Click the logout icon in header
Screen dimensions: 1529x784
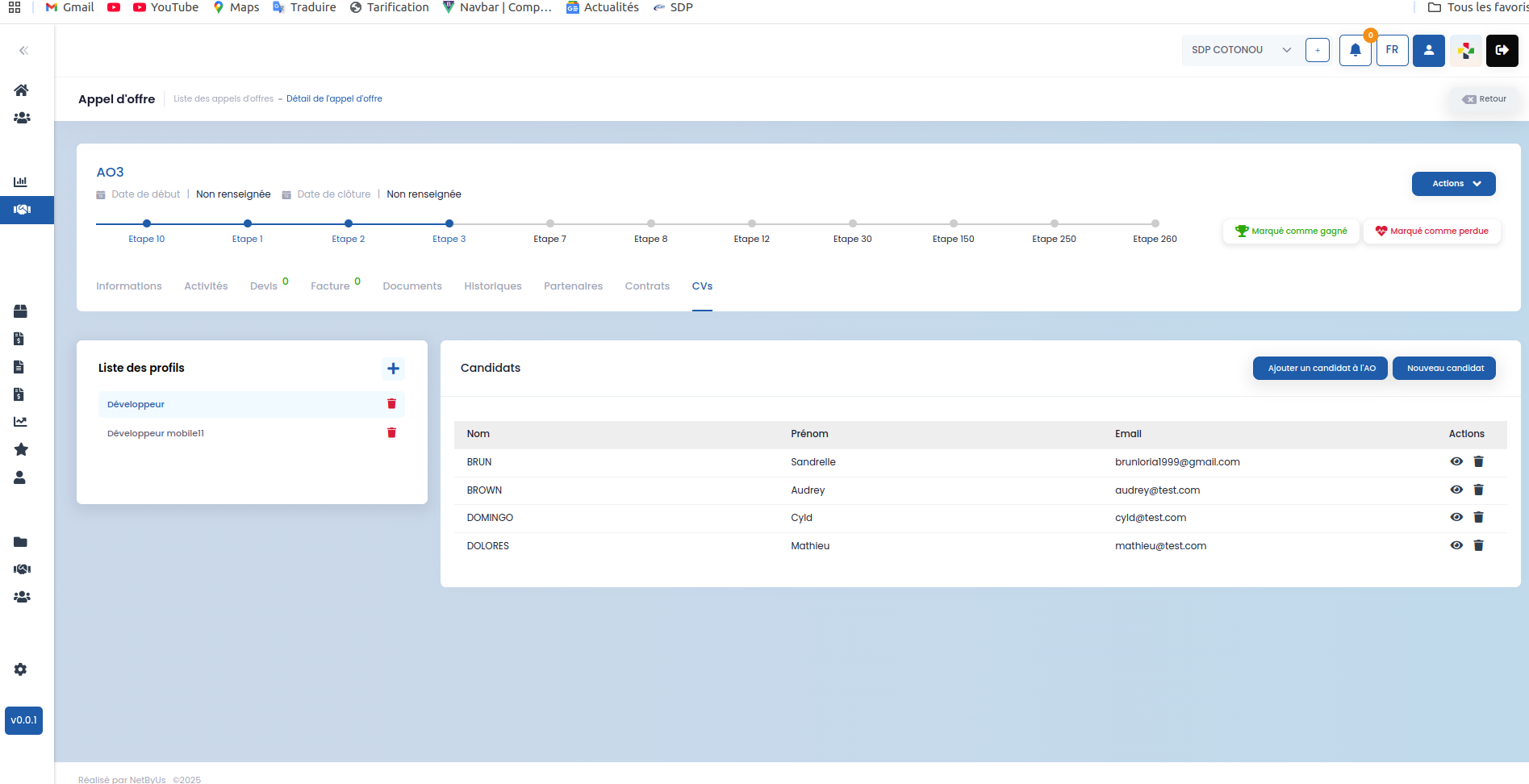(x=1502, y=50)
